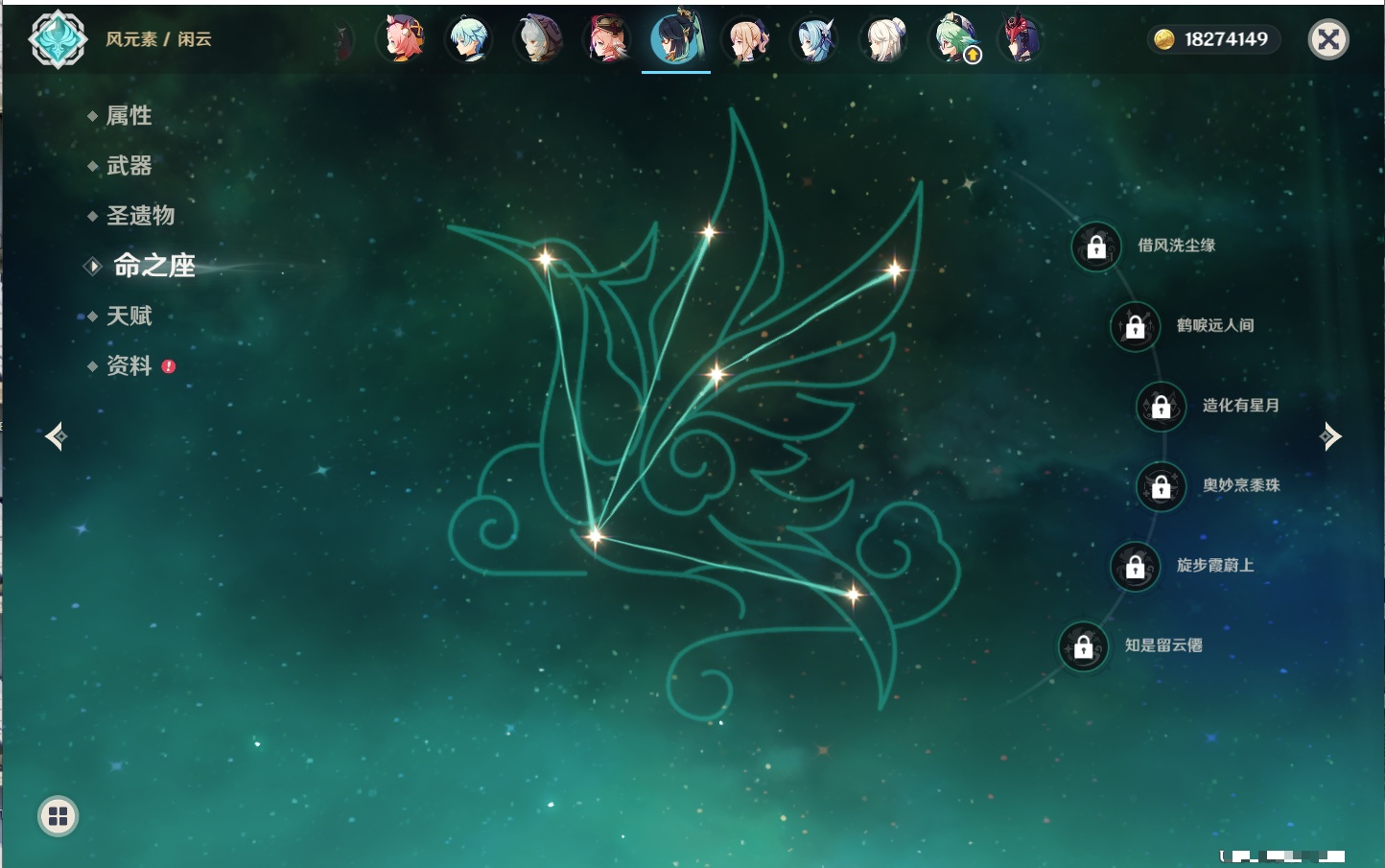The image size is (1385, 868).
Task: Click the 旋步霞蔚上 constellation label
Action: pos(1215,565)
